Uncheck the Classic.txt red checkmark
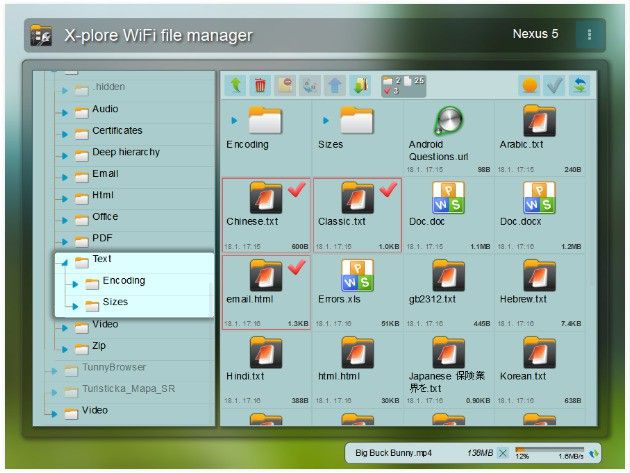 pos(388,189)
